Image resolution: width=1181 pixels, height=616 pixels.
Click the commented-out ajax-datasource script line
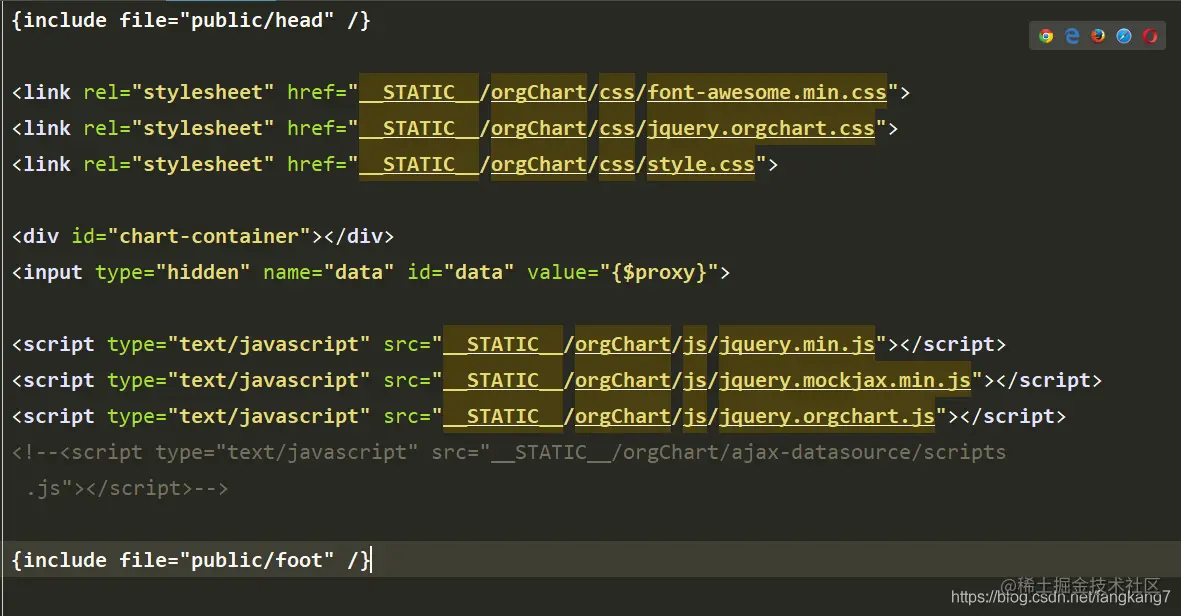coord(509,453)
